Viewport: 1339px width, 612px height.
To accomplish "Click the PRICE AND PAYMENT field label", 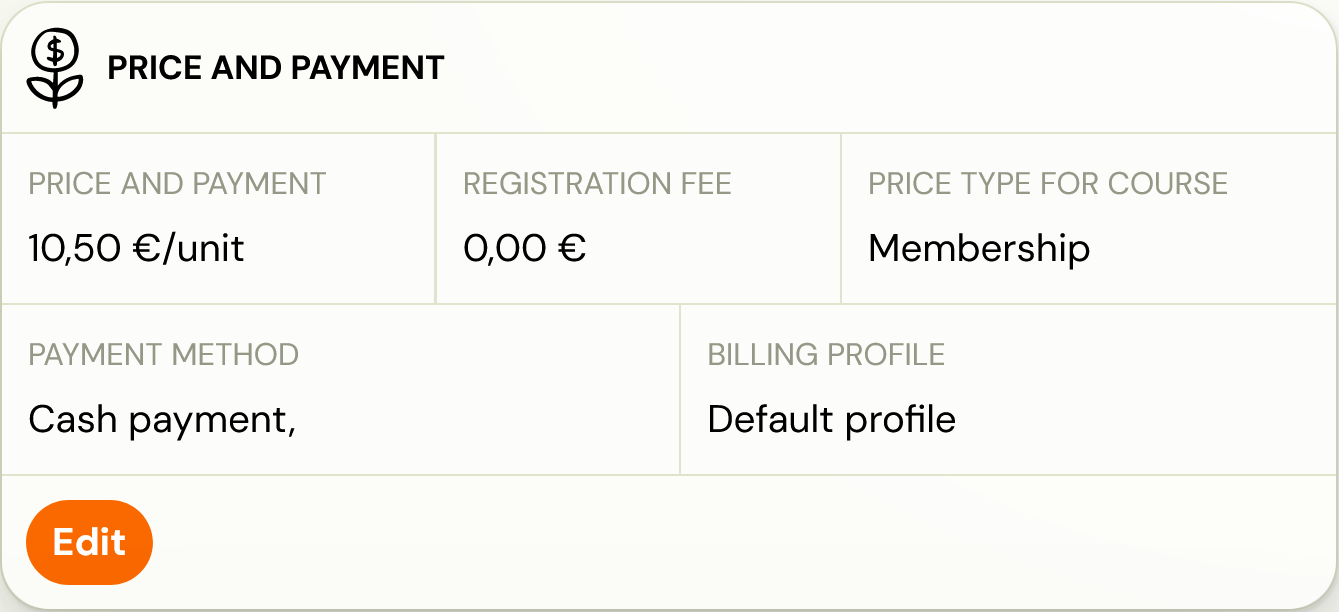I will tap(177, 184).
